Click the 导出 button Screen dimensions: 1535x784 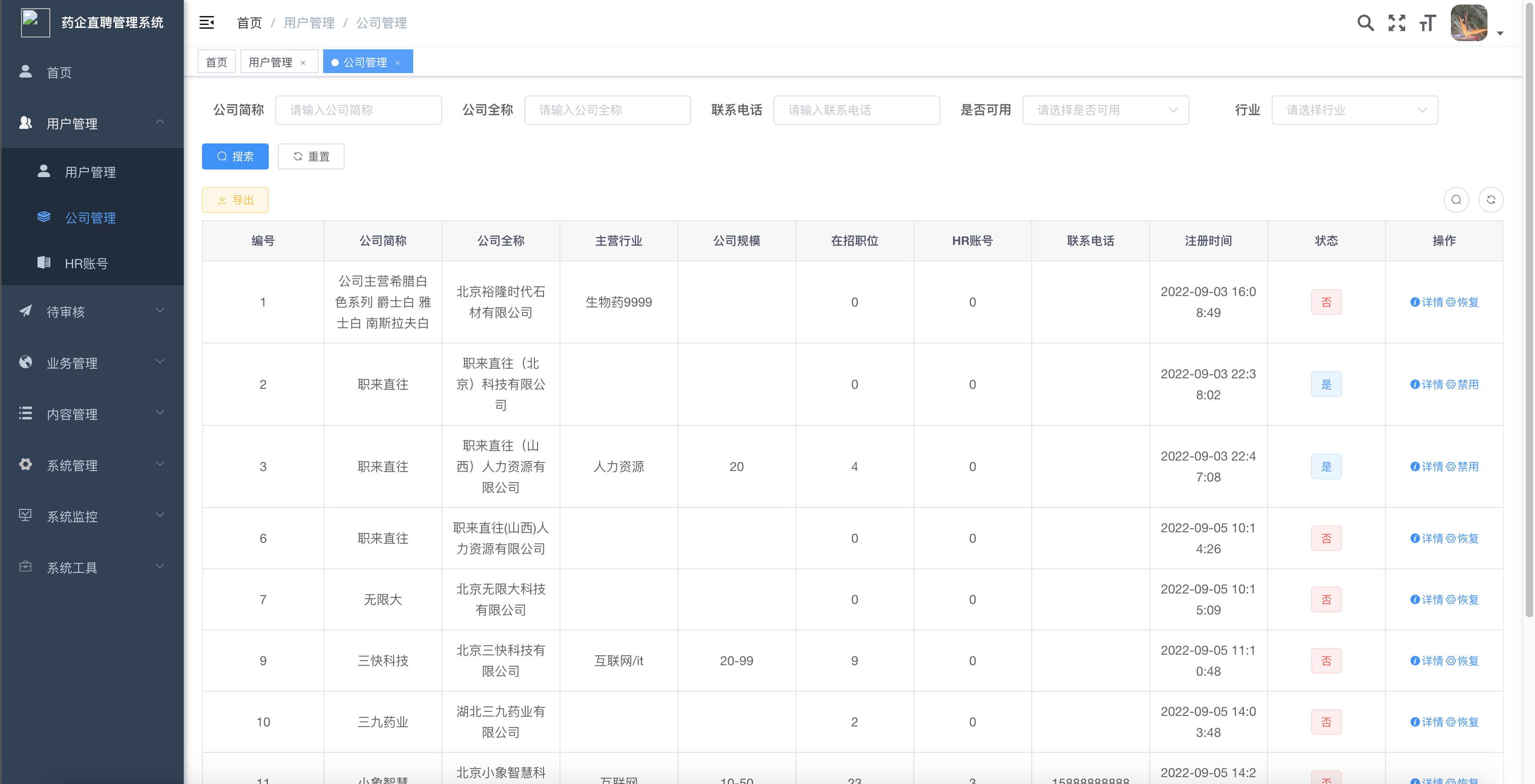coord(235,200)
